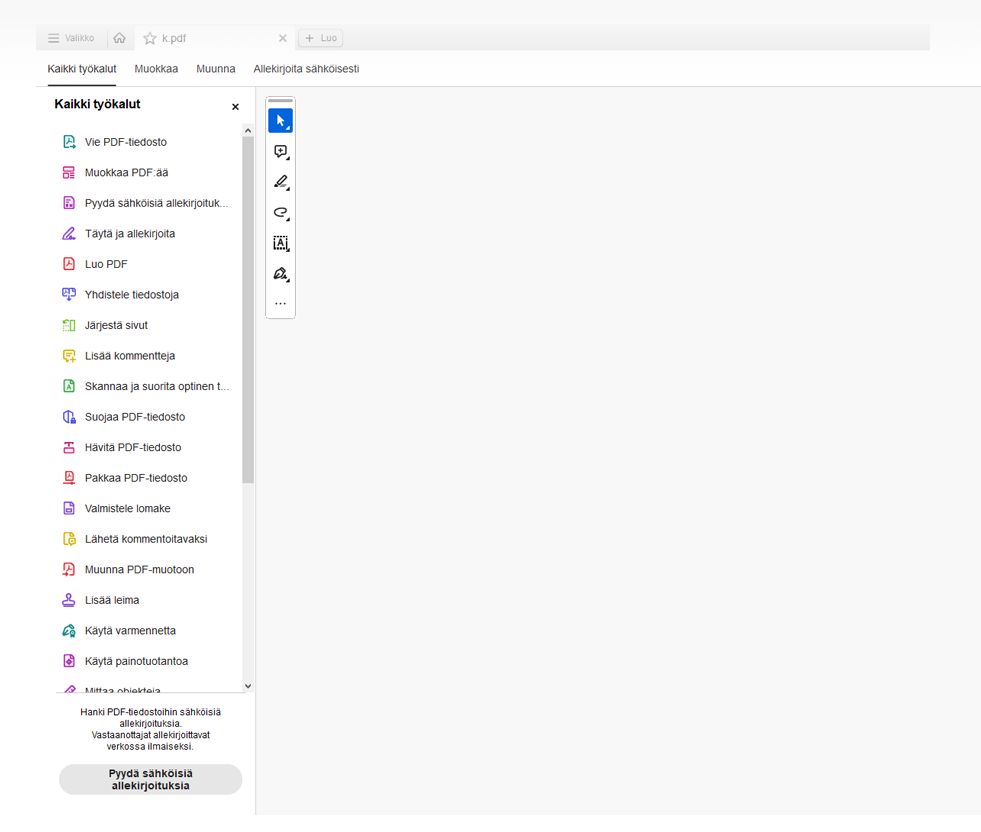Switch to the Muokkaa tab

(x=156, y=69)
